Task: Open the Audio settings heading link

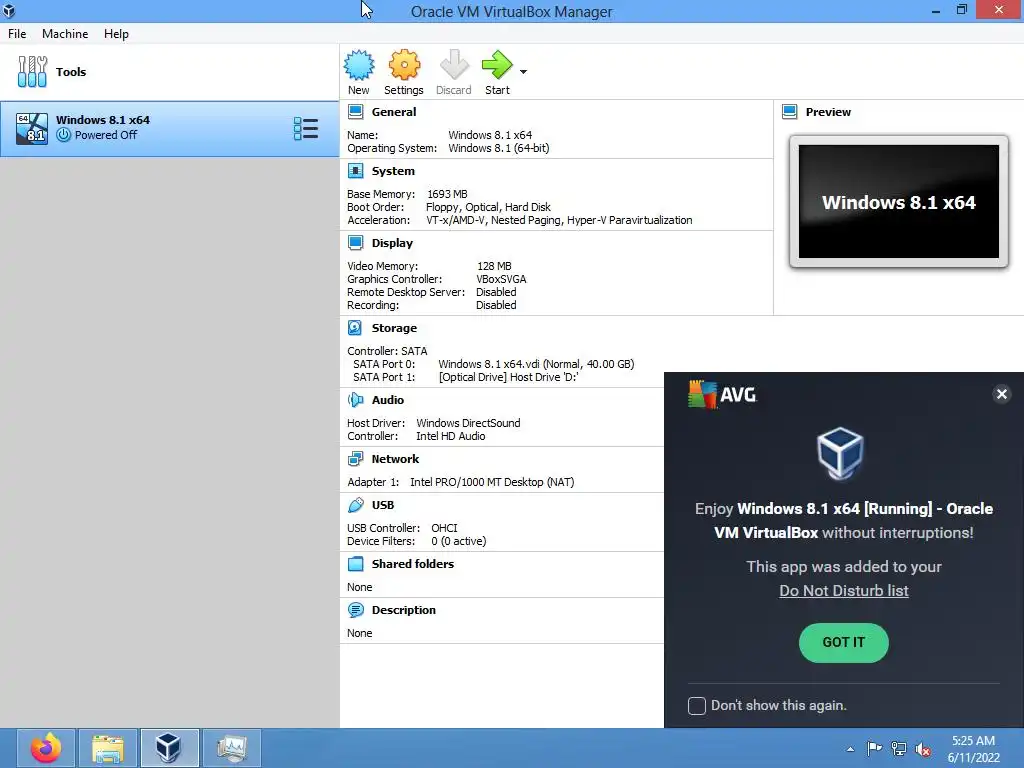Action: click(x=388, y=400)
